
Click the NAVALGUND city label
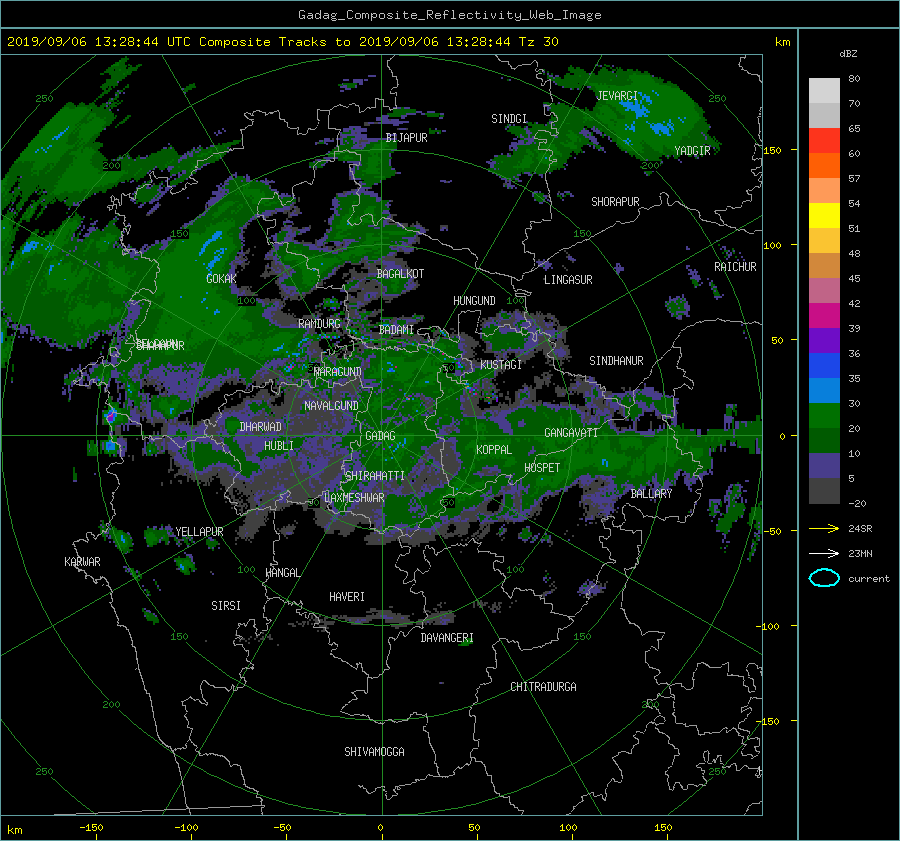click(331, 405)
